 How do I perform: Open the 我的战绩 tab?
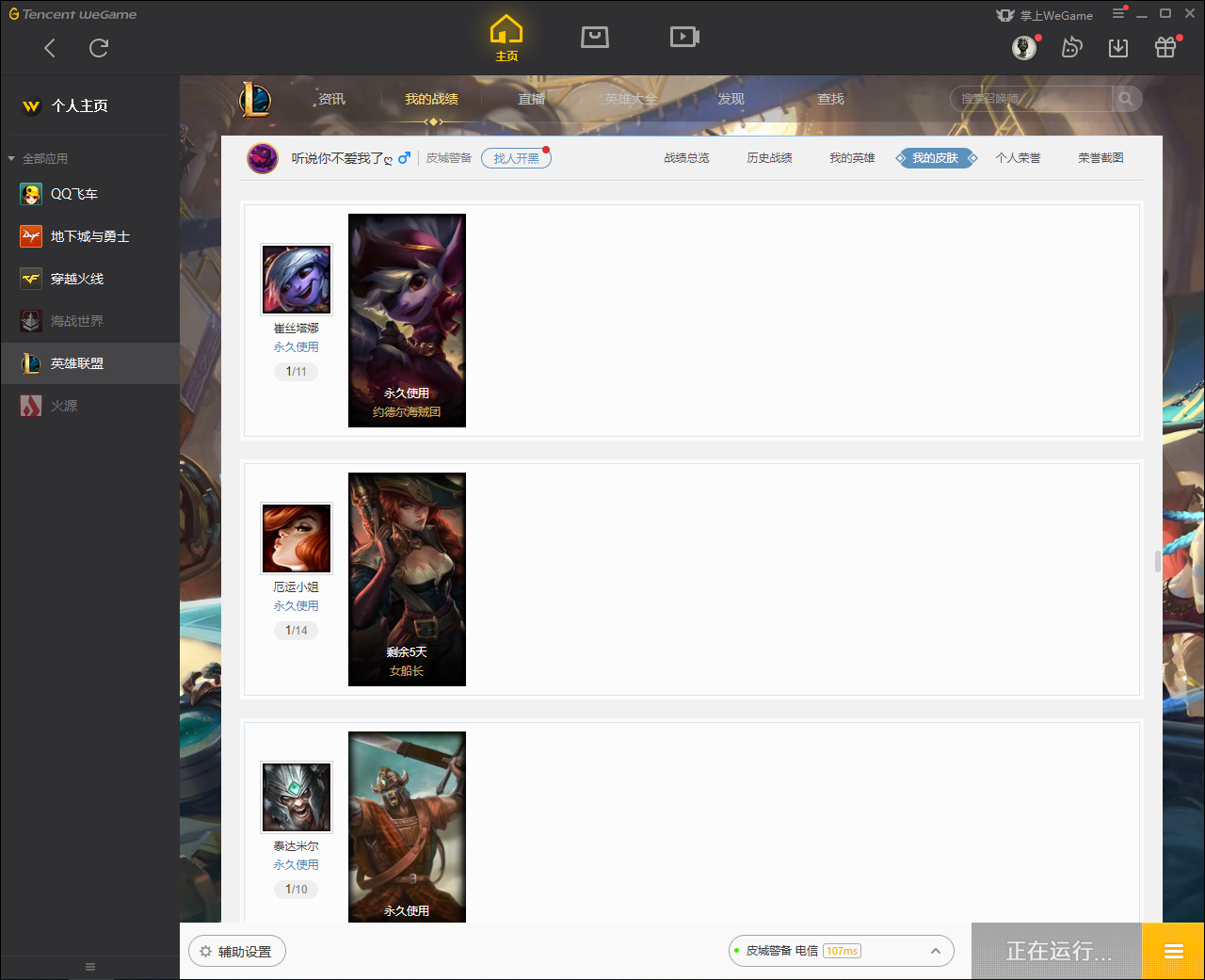point(431,99)
